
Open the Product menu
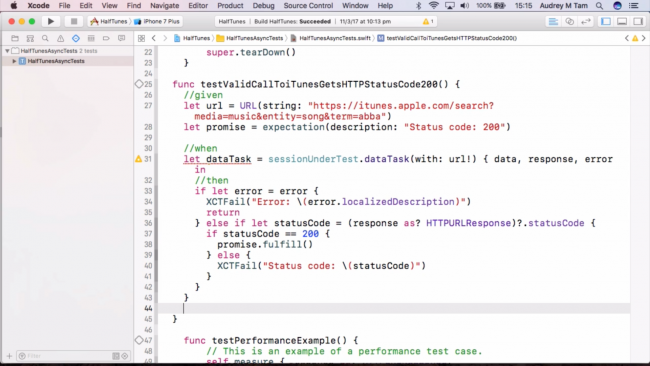pyautogui.click(x=230, y=5)
